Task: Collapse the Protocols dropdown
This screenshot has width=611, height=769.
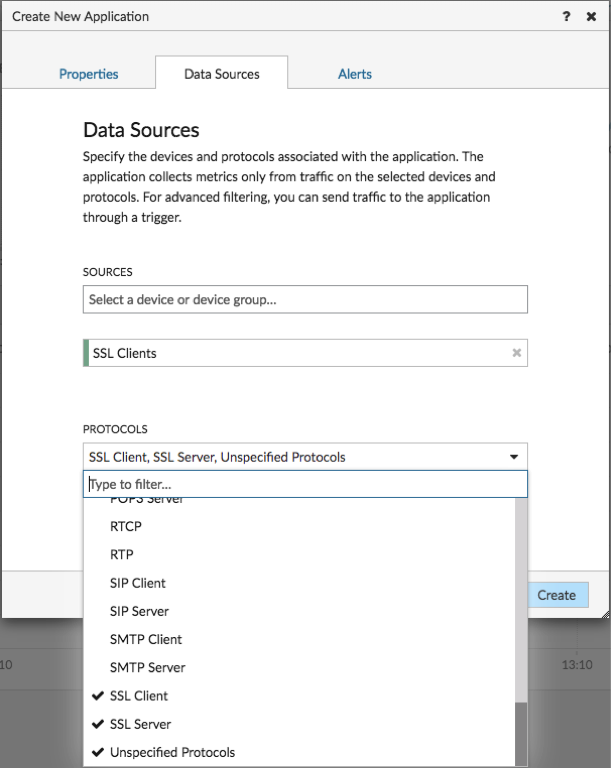Action: [x=513, y=457]
